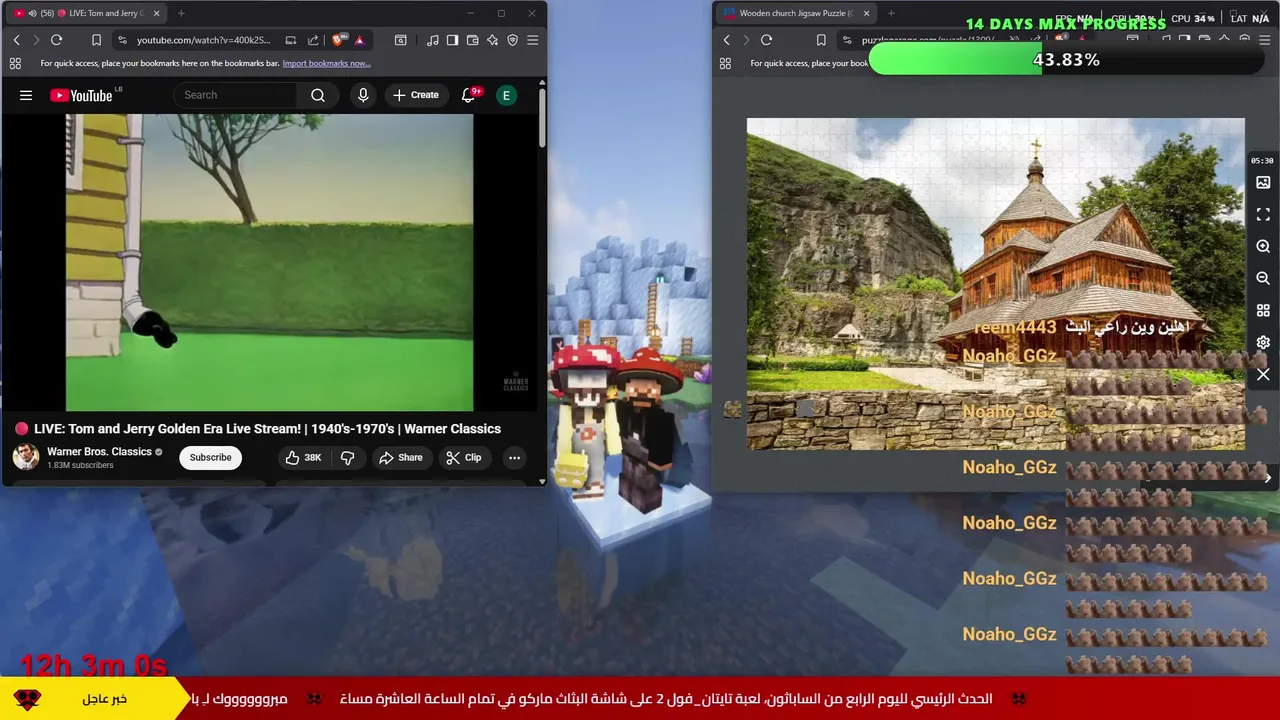
Task: Open the account avatar 'E' menu
Action: pyautogui.click(x=506, y=95)
